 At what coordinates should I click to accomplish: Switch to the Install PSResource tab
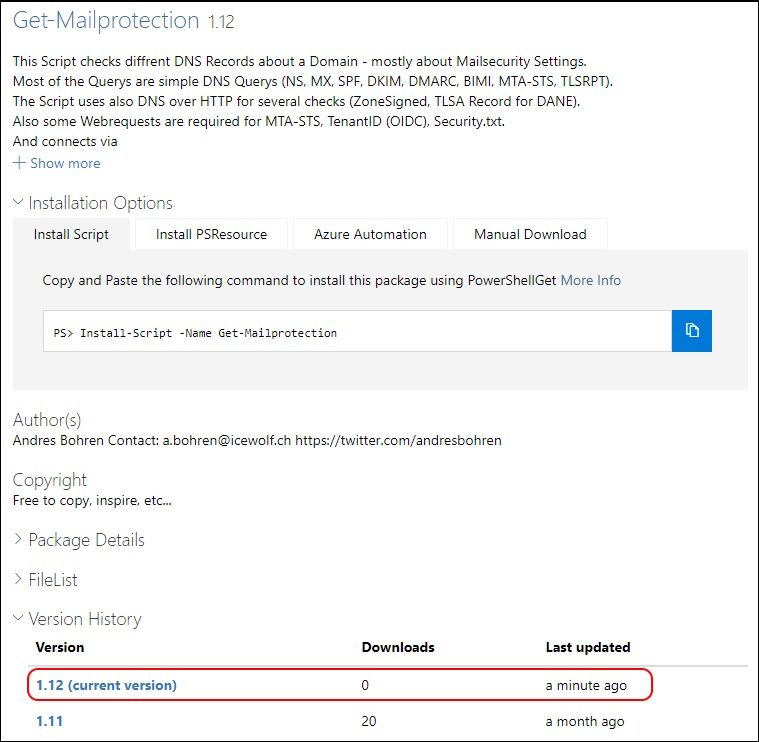[x=211, y=234]
